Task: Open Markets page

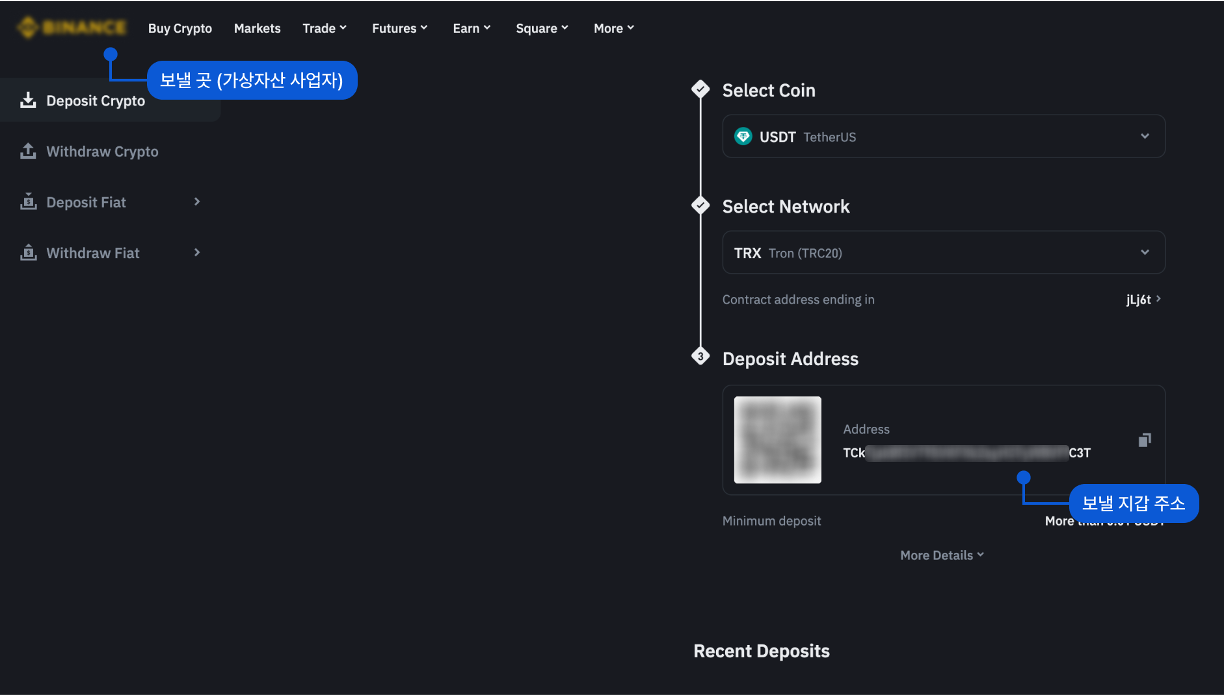Action: (257, 29)
